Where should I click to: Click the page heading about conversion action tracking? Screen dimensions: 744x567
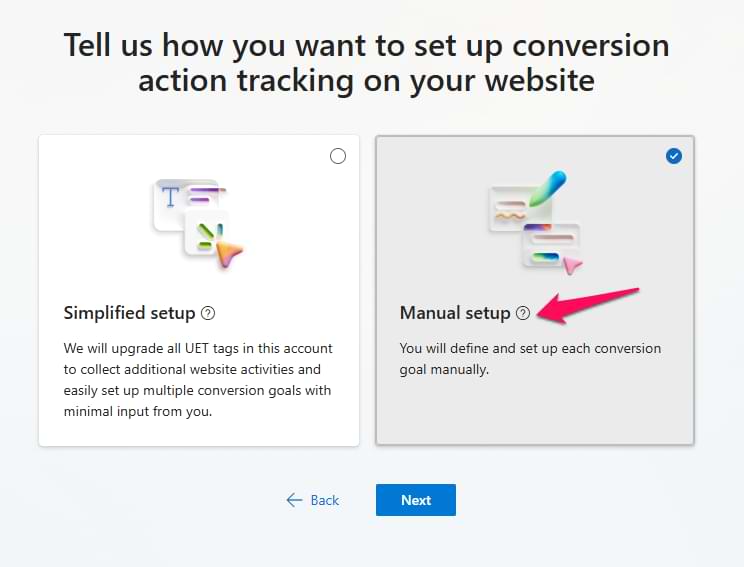click(x=366, y=62)
